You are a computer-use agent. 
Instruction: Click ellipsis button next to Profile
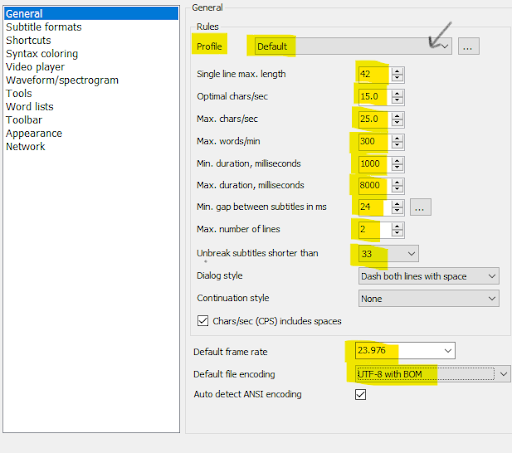click(x=469, y=46)
